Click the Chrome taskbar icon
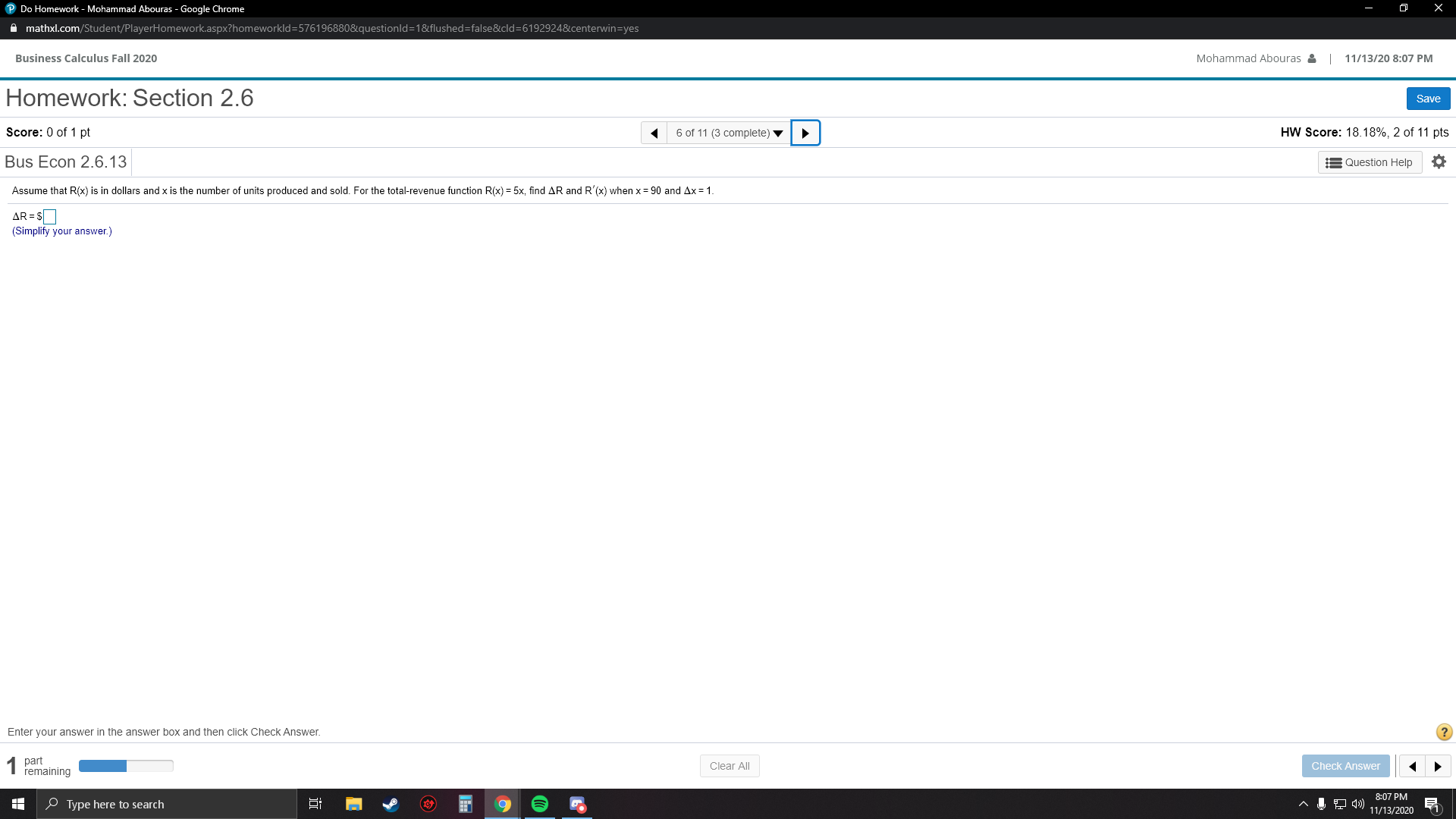The image size is (1456, 819). coord(502,803)
